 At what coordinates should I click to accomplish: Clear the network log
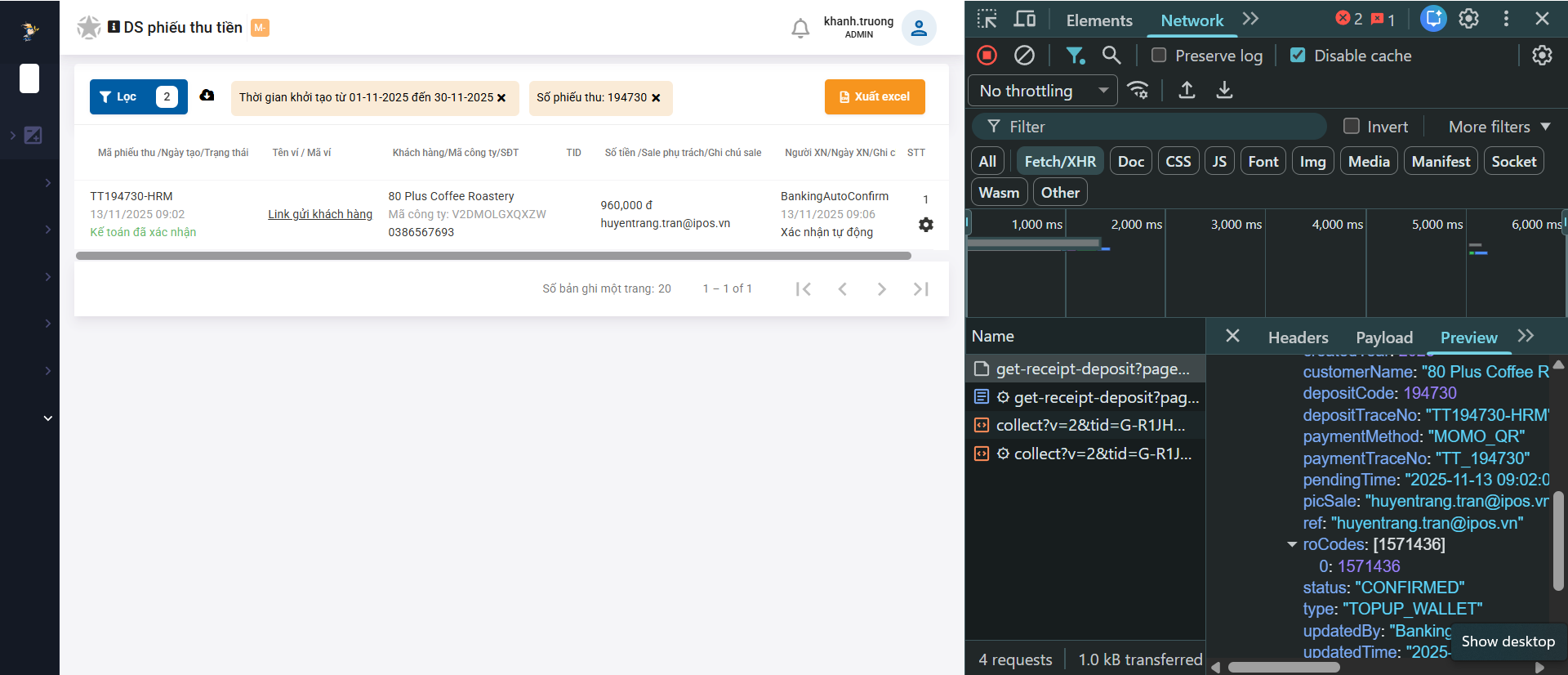click(x=1024, y=55)
